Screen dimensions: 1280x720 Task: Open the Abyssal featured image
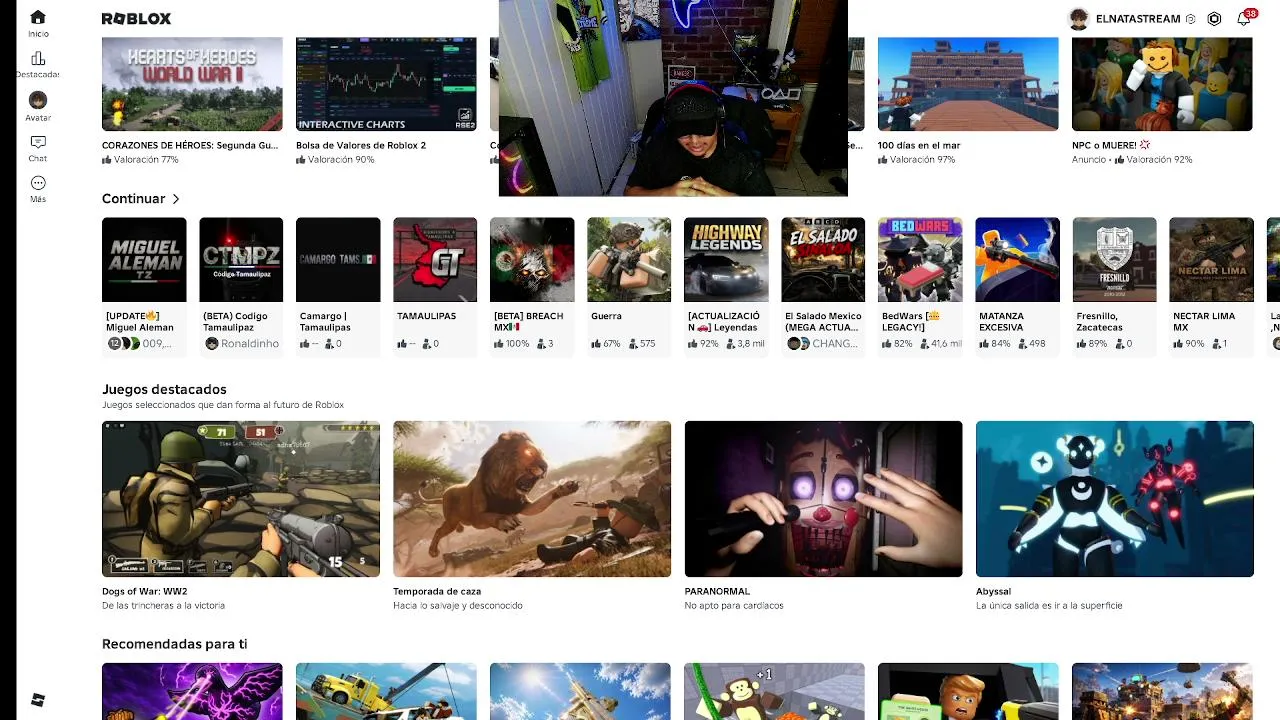(x=1114, y=499)
